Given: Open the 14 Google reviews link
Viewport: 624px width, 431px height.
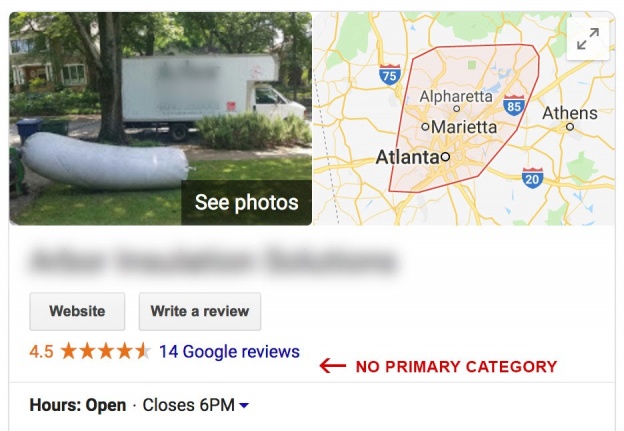Looking at the screenshot, I should pyautogui.click(x=229, y=352).
